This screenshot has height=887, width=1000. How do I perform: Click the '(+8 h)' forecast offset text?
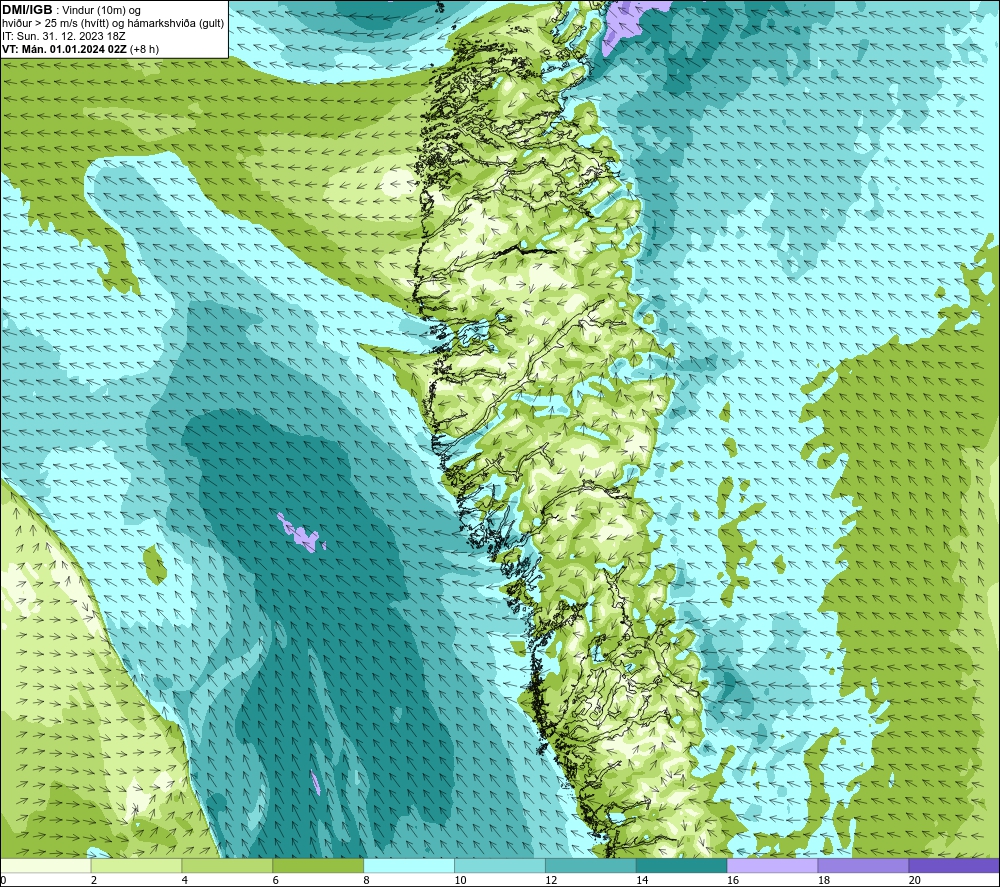coord(144,49)
